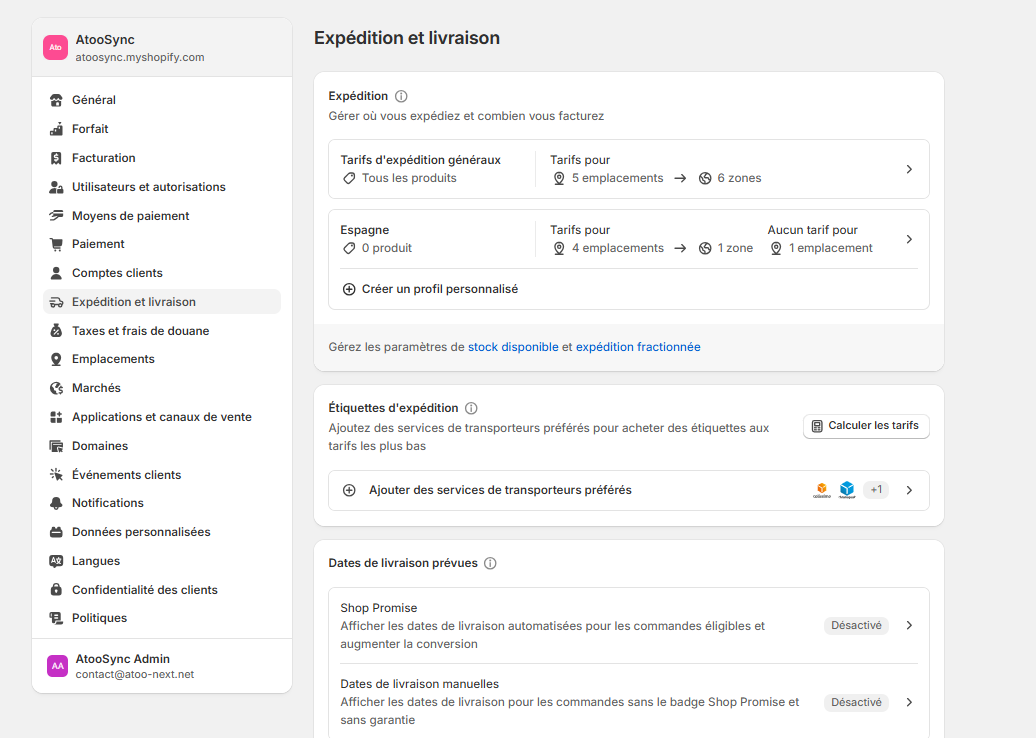The width and height of the screenshot is (1036, 738).
Task: Click the +1 carriers badge
Action: (x=876, y=490)
